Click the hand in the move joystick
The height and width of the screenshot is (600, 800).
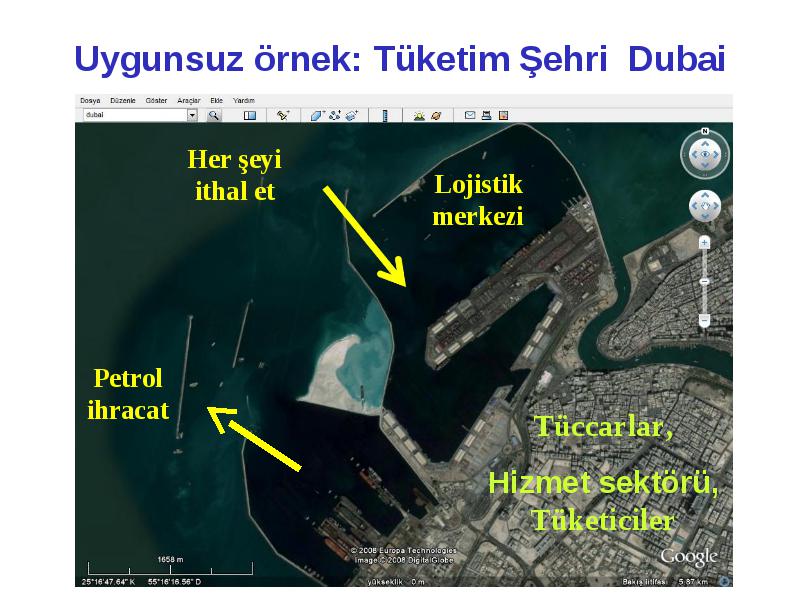coord(705,206)
